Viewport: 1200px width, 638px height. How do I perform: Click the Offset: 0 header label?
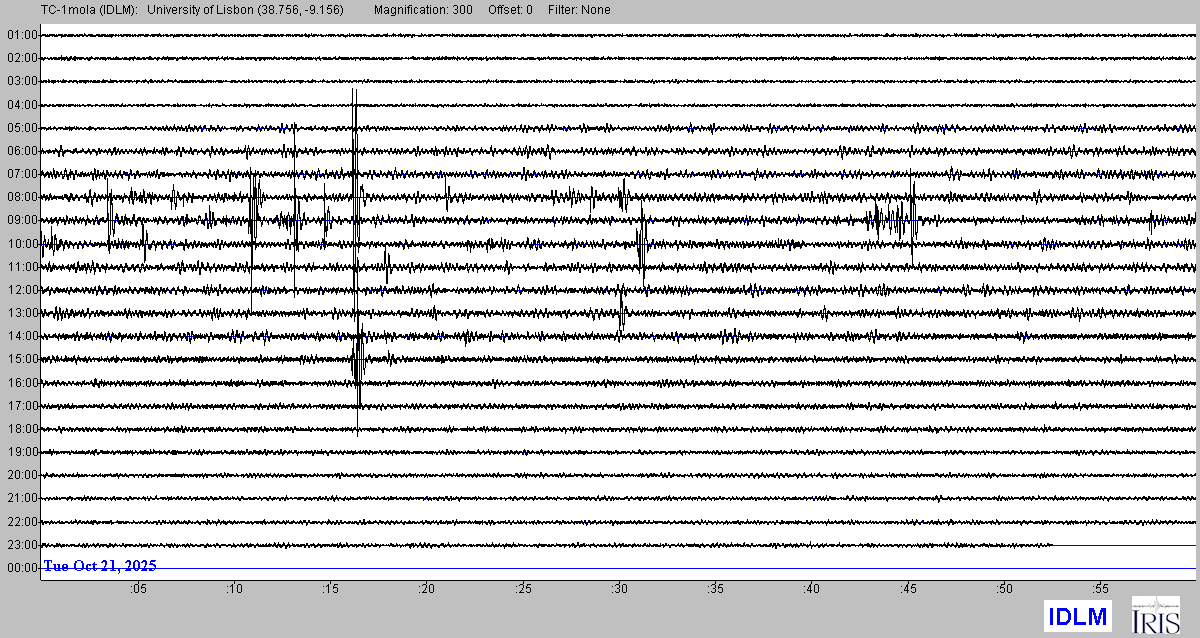pos(510,10)
